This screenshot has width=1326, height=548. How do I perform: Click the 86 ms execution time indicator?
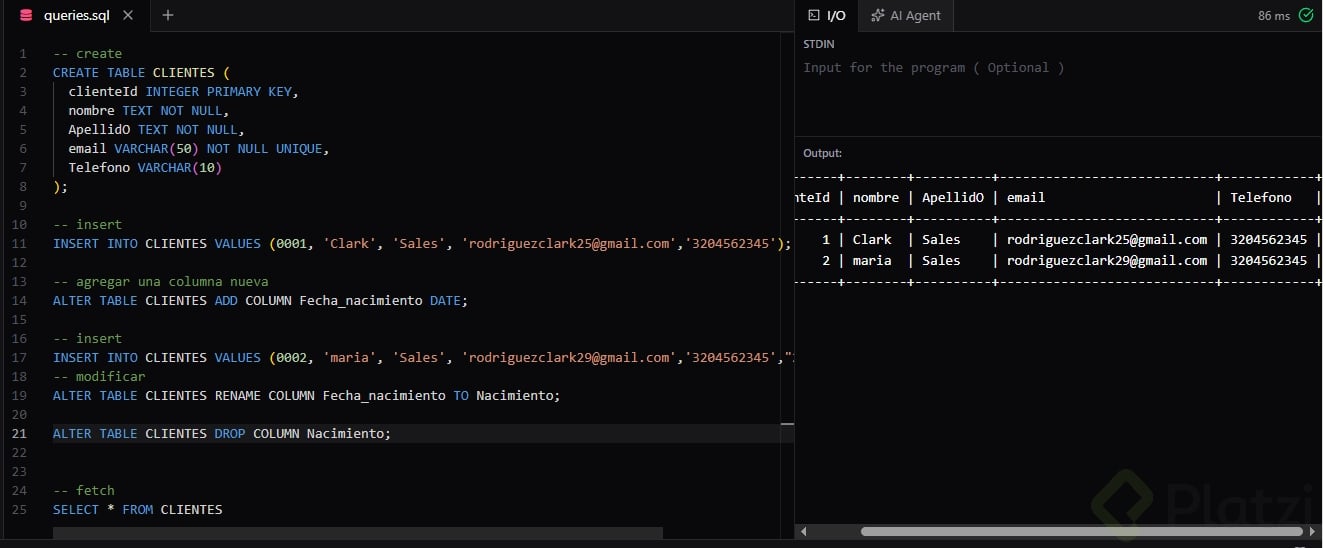(1274, 16)
